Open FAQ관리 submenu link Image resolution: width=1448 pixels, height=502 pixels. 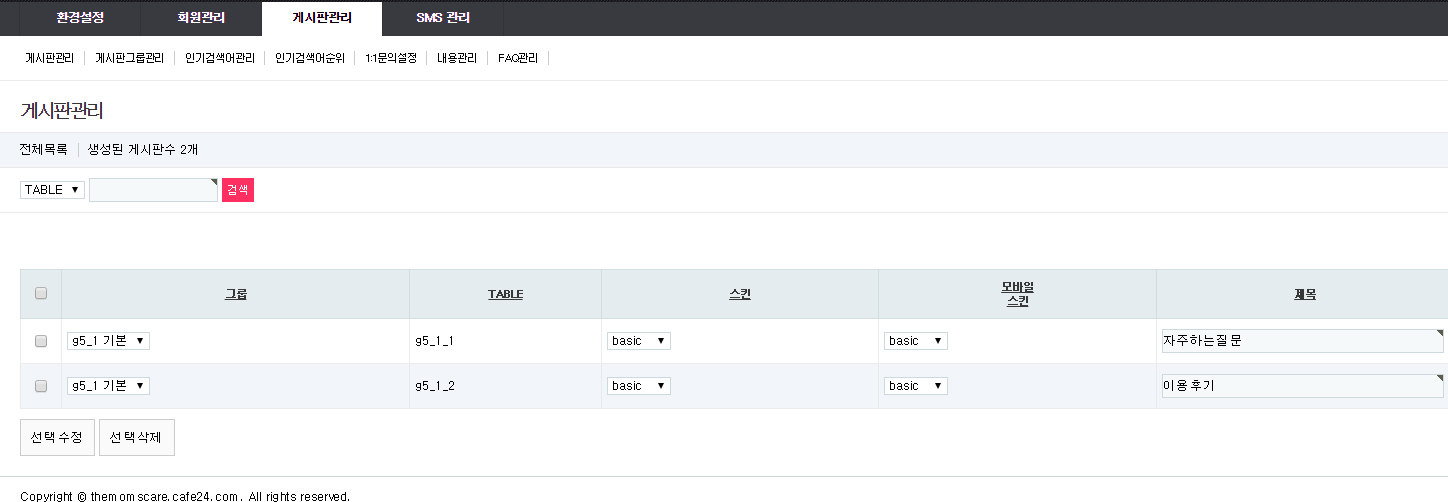pyautogui.click(x=518, y=58)
